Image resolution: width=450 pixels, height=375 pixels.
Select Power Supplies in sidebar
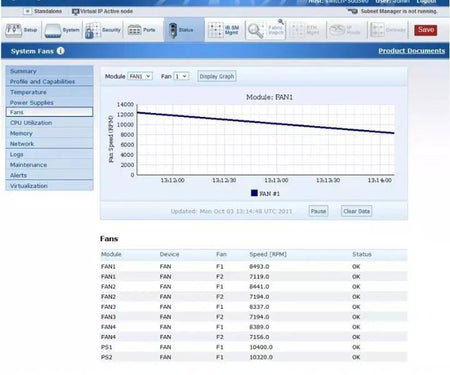pyautogui.click(x=49, y=102)
